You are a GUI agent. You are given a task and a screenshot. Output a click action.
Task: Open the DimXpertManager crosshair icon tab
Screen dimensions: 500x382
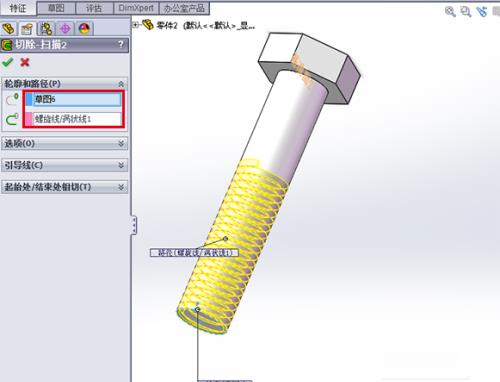click(x=65, y=29)
